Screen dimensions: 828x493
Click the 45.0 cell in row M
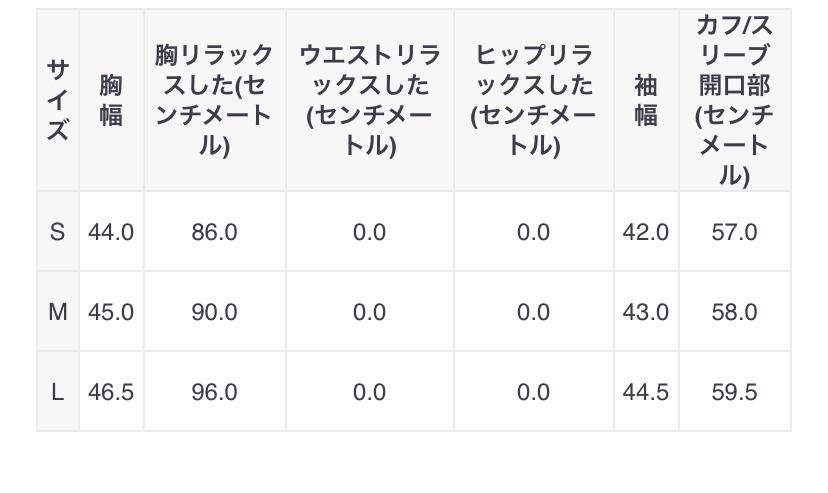[111, 312]
